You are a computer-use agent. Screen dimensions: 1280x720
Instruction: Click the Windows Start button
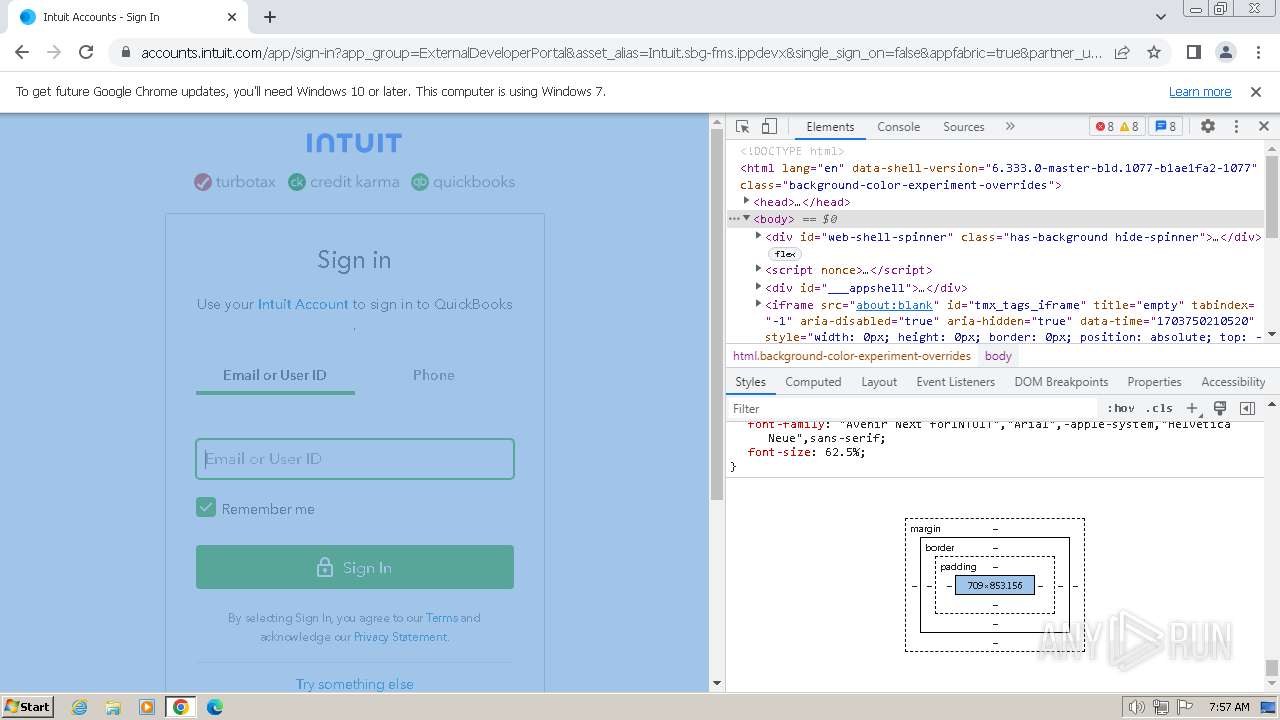(28, 707)
